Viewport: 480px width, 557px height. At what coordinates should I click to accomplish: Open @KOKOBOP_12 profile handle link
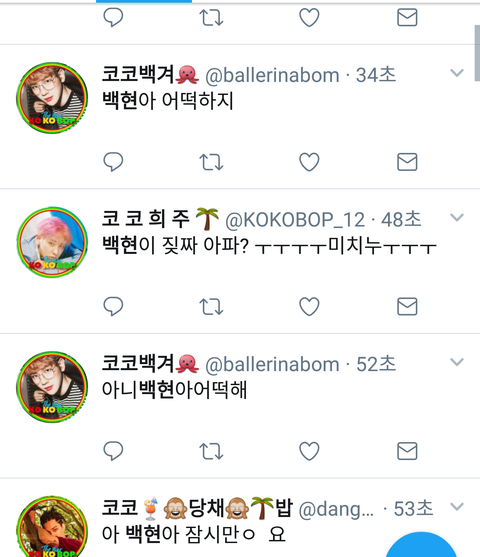[295, 220]
